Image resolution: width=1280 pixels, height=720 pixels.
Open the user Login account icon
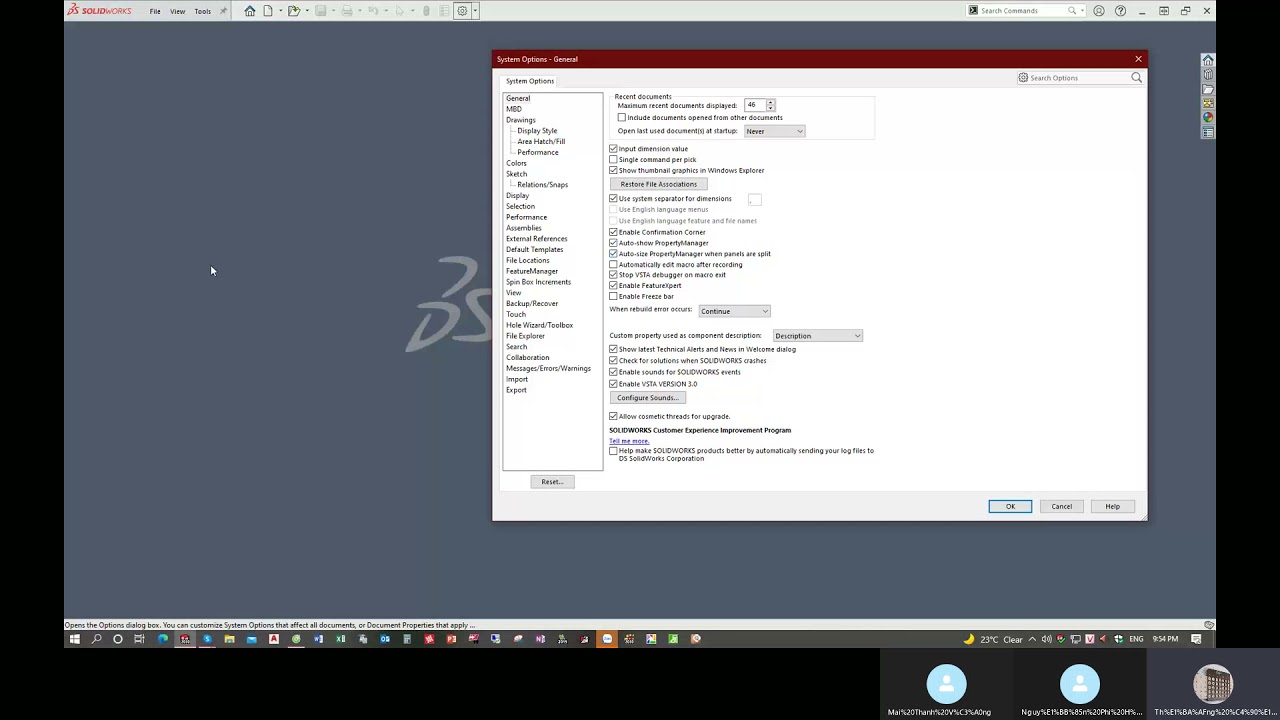[1099, 11]
